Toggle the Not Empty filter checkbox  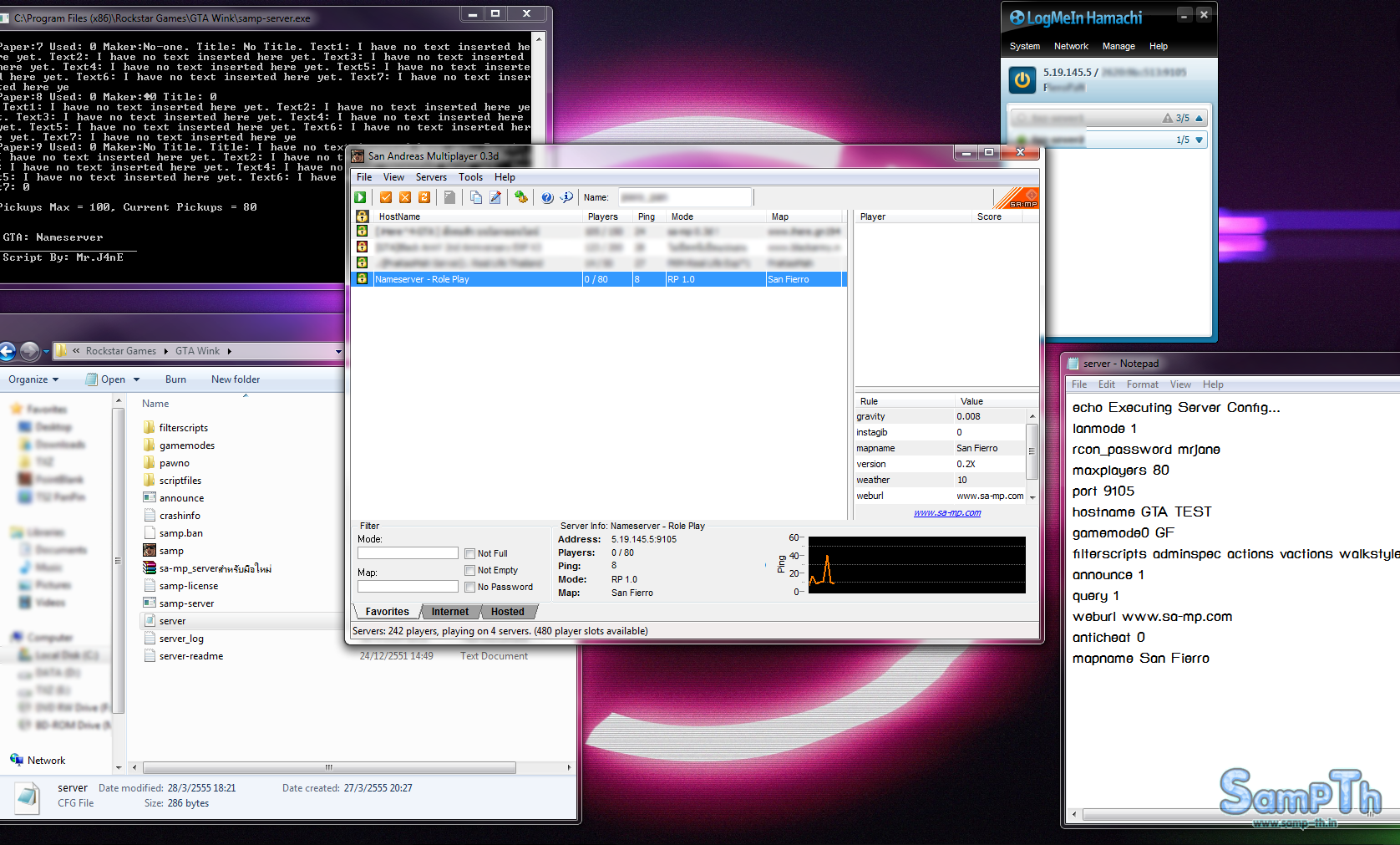coord(469,570)
